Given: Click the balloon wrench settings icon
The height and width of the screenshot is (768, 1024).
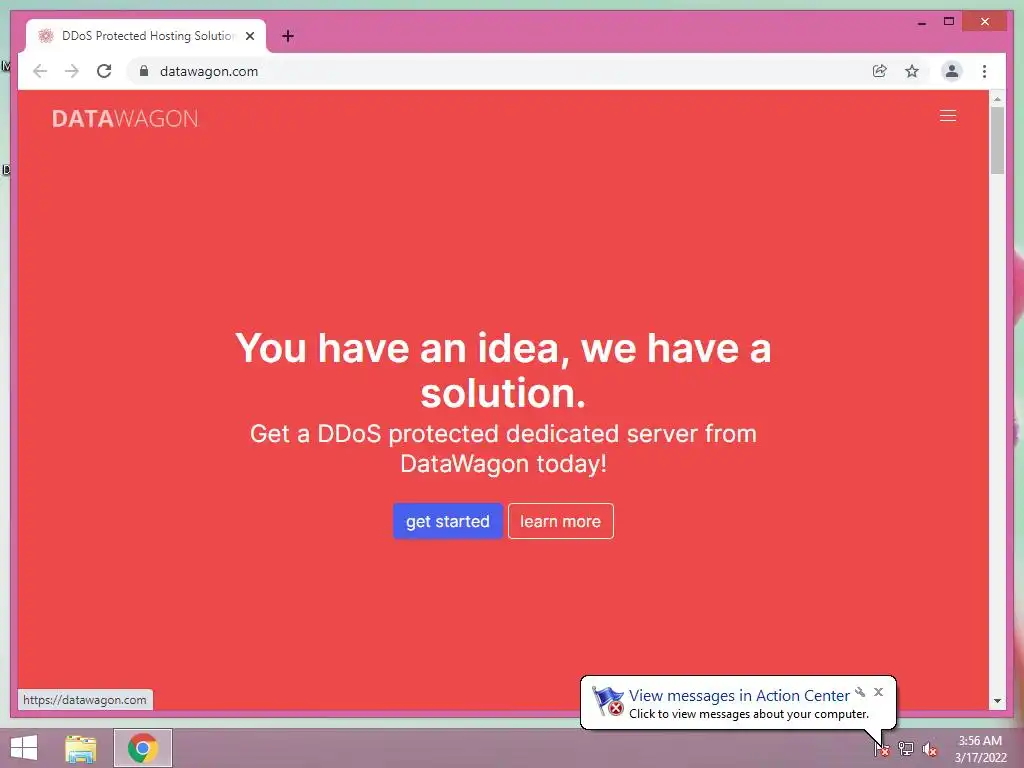Looking at the screenshot, I should (860, 692).
